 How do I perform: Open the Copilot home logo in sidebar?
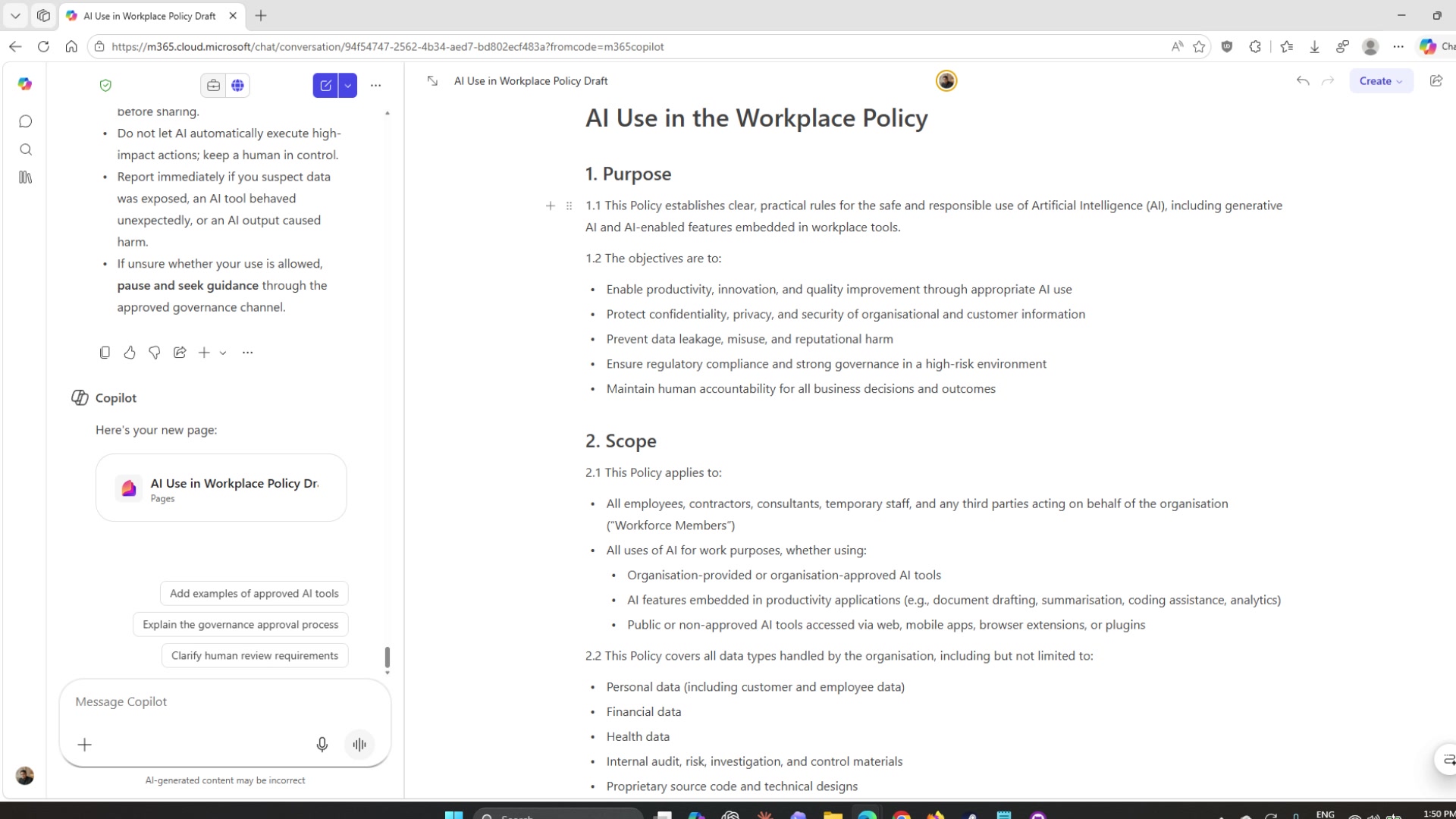25,84
